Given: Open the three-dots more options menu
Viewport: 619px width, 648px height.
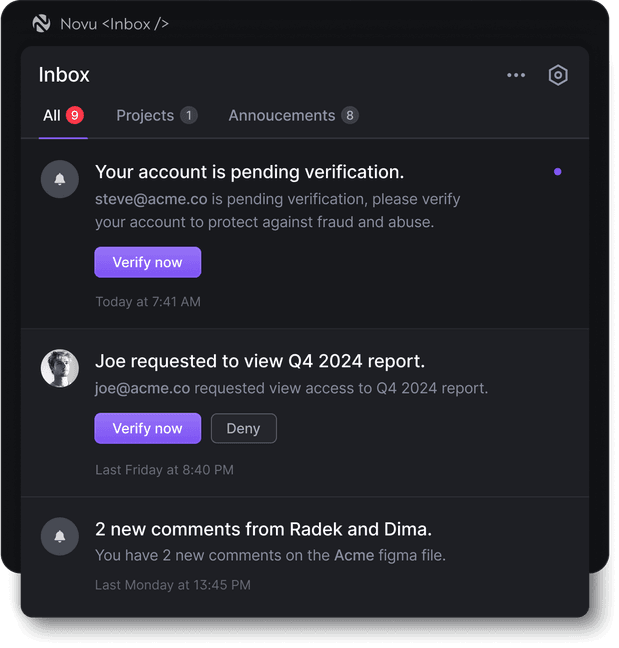Looking at the screenshot, I should click(516, 75).
